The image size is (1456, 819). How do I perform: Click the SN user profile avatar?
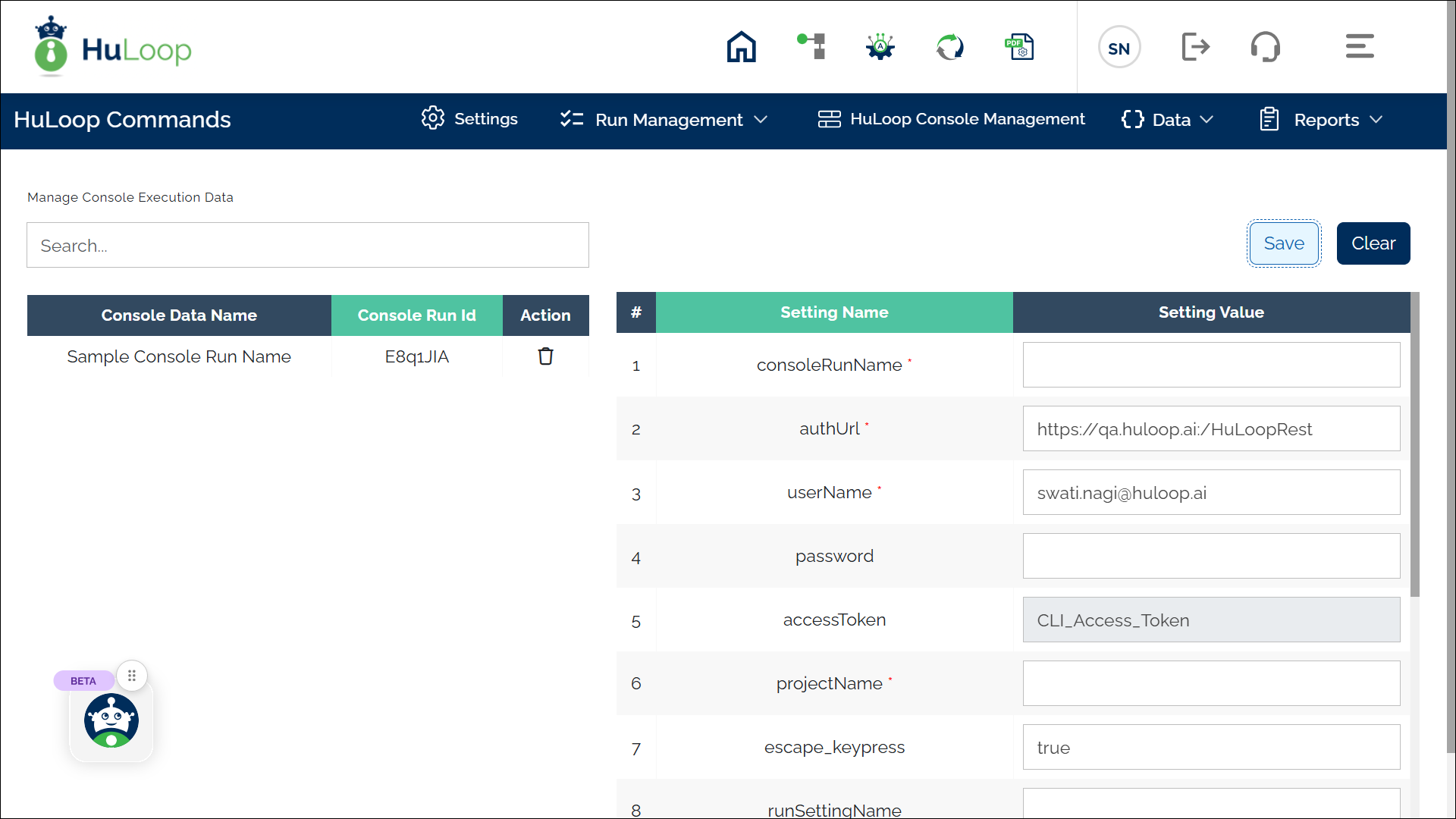[x=1119, y=48]
